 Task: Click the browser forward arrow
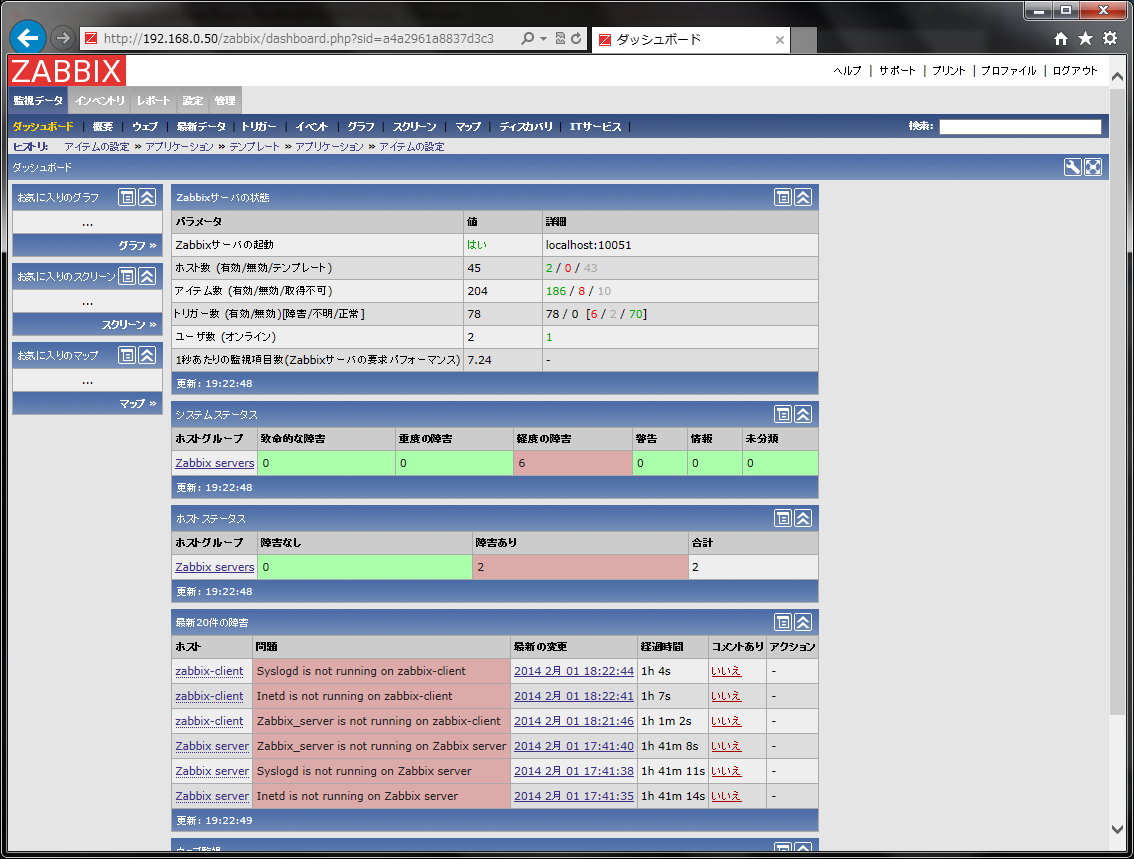pos(63,38)
